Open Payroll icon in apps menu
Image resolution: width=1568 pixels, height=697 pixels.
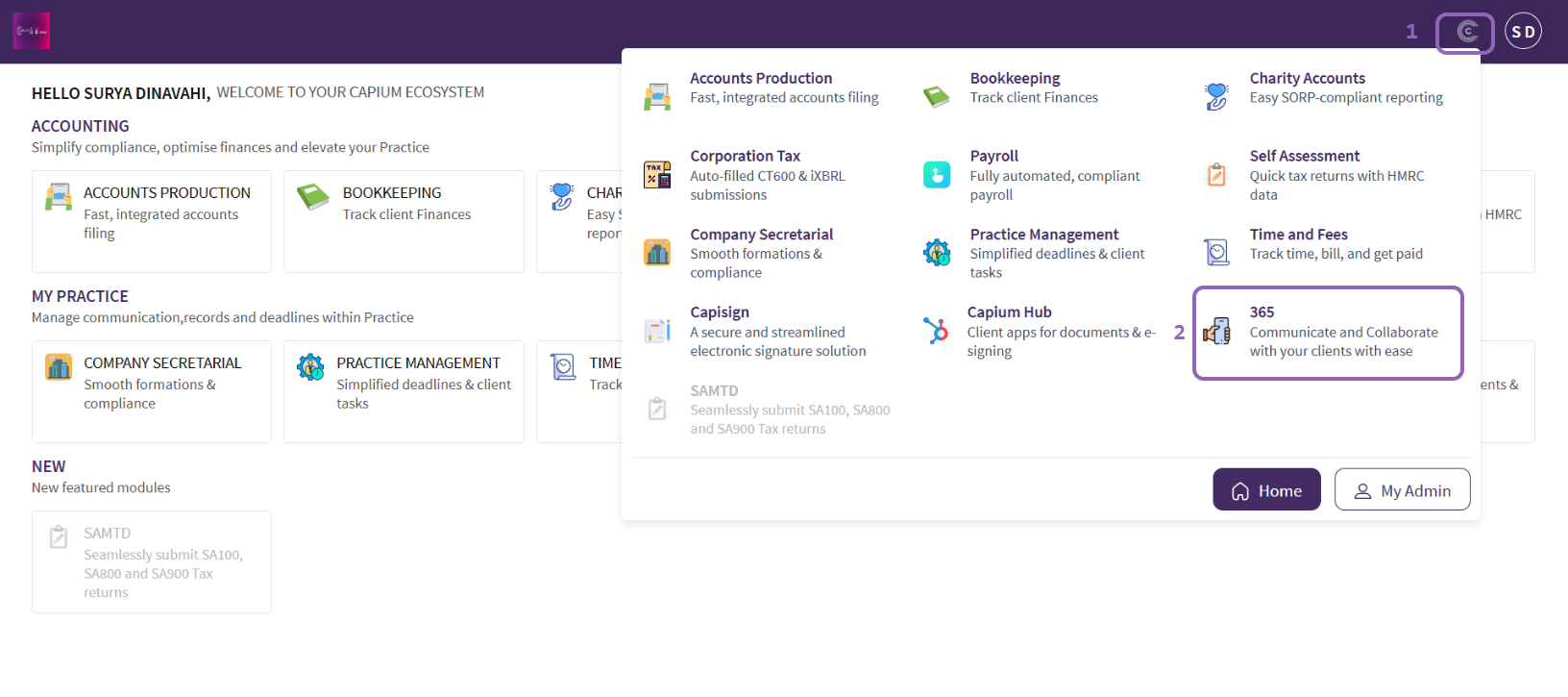point(937,174)
